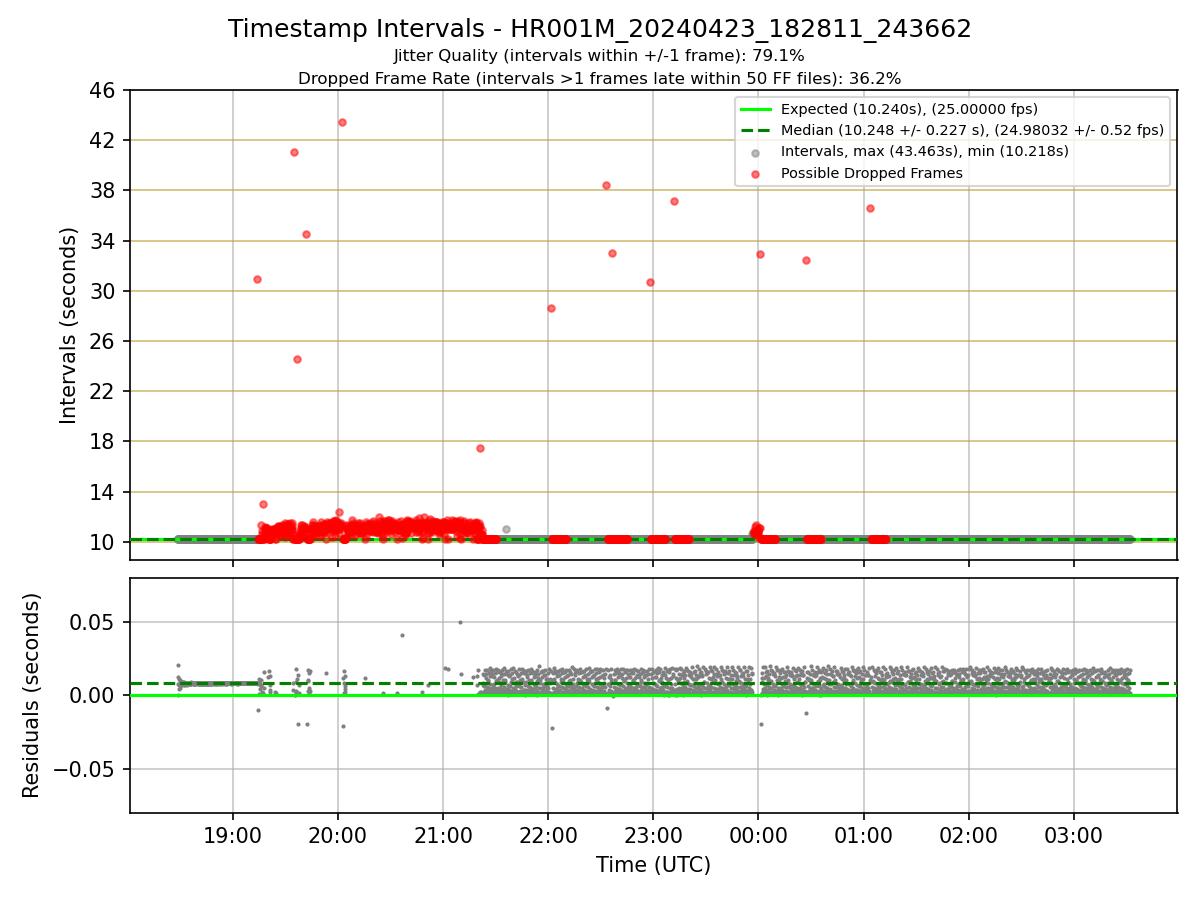
Task: Click legend entry Expected (10.240s)
Action: point(909,109)
